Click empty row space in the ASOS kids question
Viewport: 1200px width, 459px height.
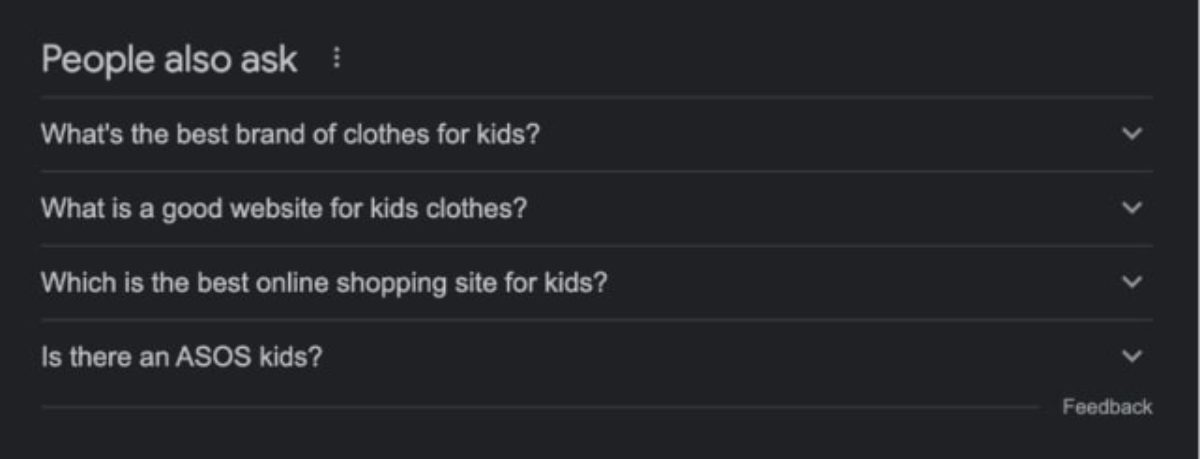[700, 356]
